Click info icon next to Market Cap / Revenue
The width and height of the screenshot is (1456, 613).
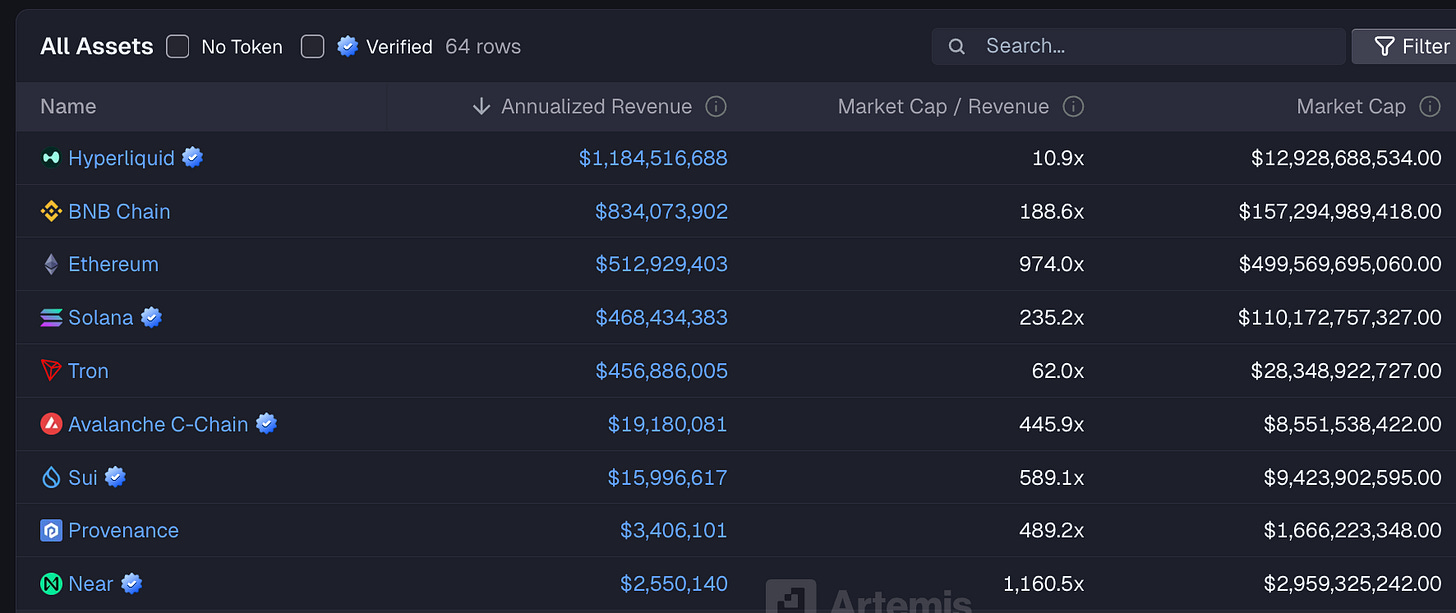[1073, 106]
